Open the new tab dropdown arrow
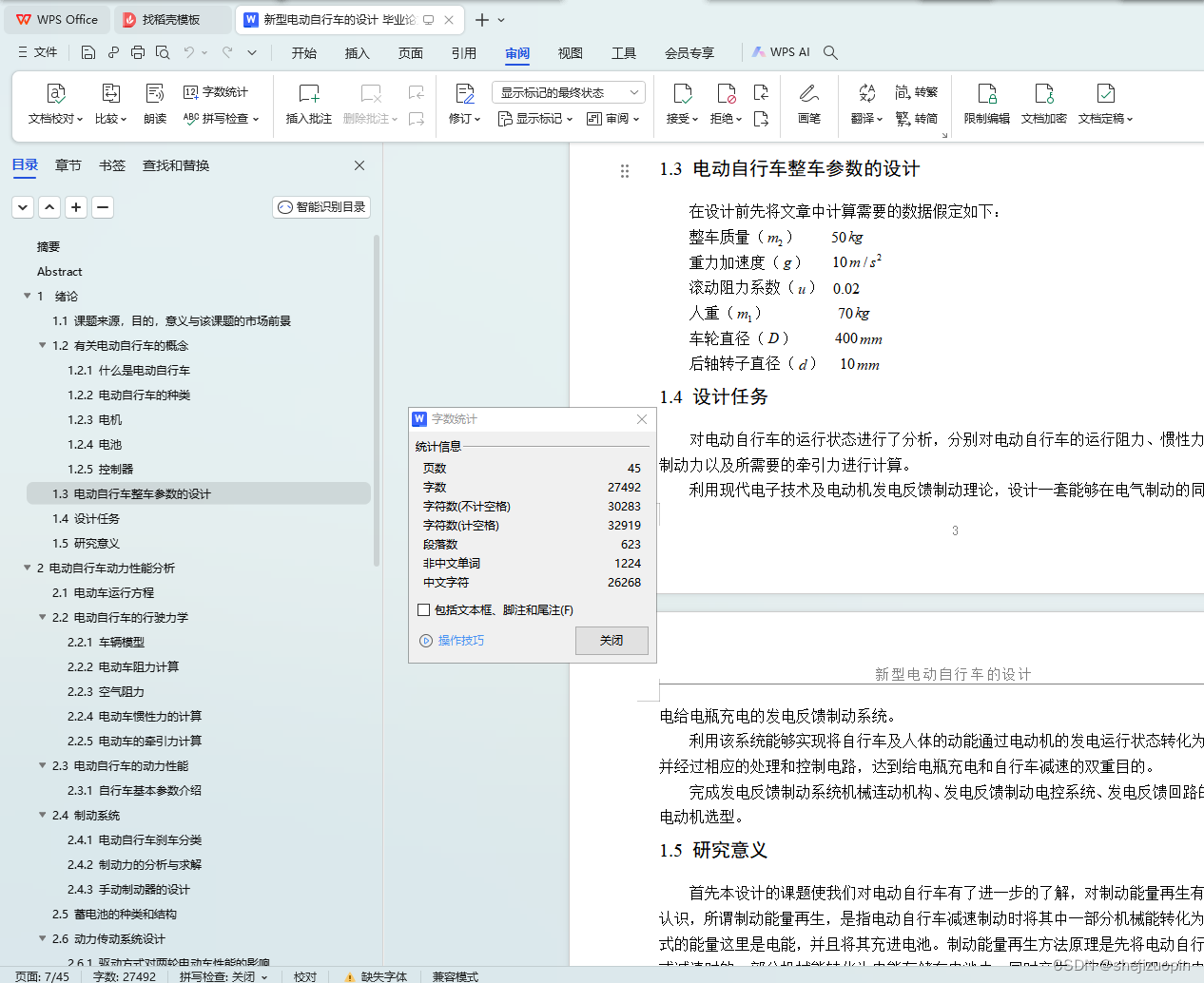Image resolution: width=1204 pixels, height=983 pixels. coord(502,20)
